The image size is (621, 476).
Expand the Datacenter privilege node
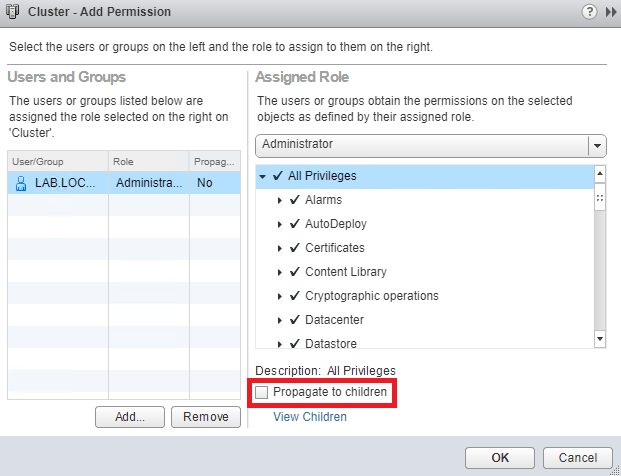tap(280, 320)
